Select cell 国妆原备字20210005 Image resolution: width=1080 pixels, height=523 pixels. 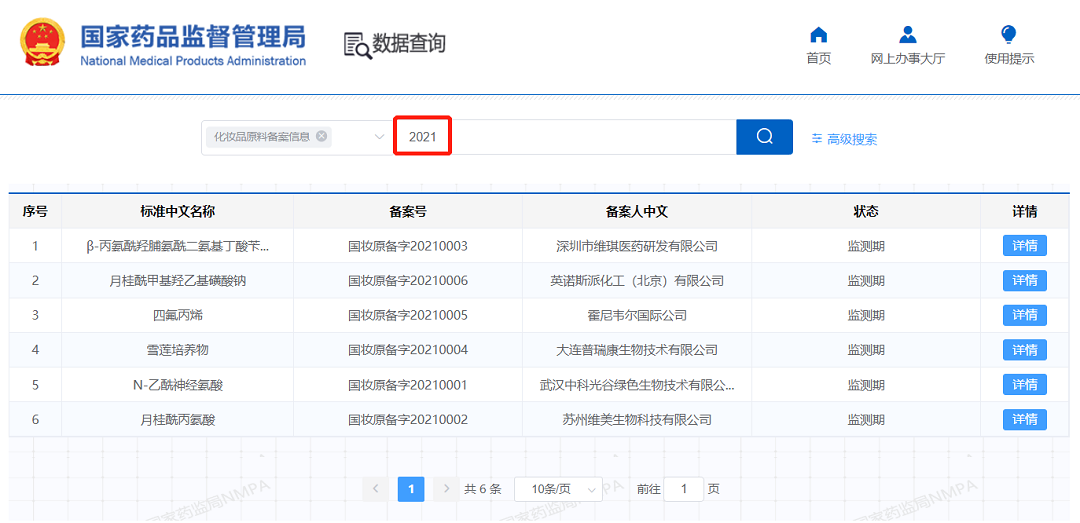[408, 315]
